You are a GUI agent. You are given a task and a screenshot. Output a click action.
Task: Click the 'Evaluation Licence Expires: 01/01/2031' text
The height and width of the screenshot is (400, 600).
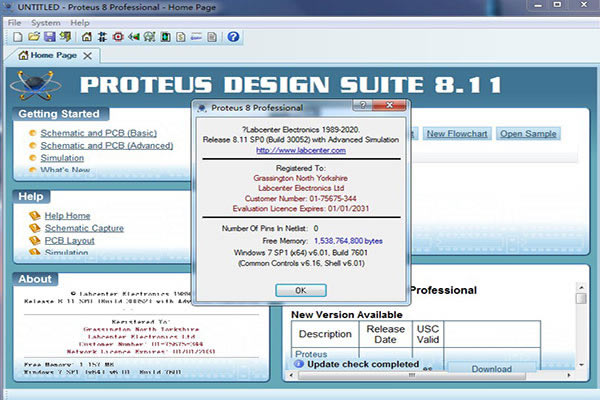[301, 209]
